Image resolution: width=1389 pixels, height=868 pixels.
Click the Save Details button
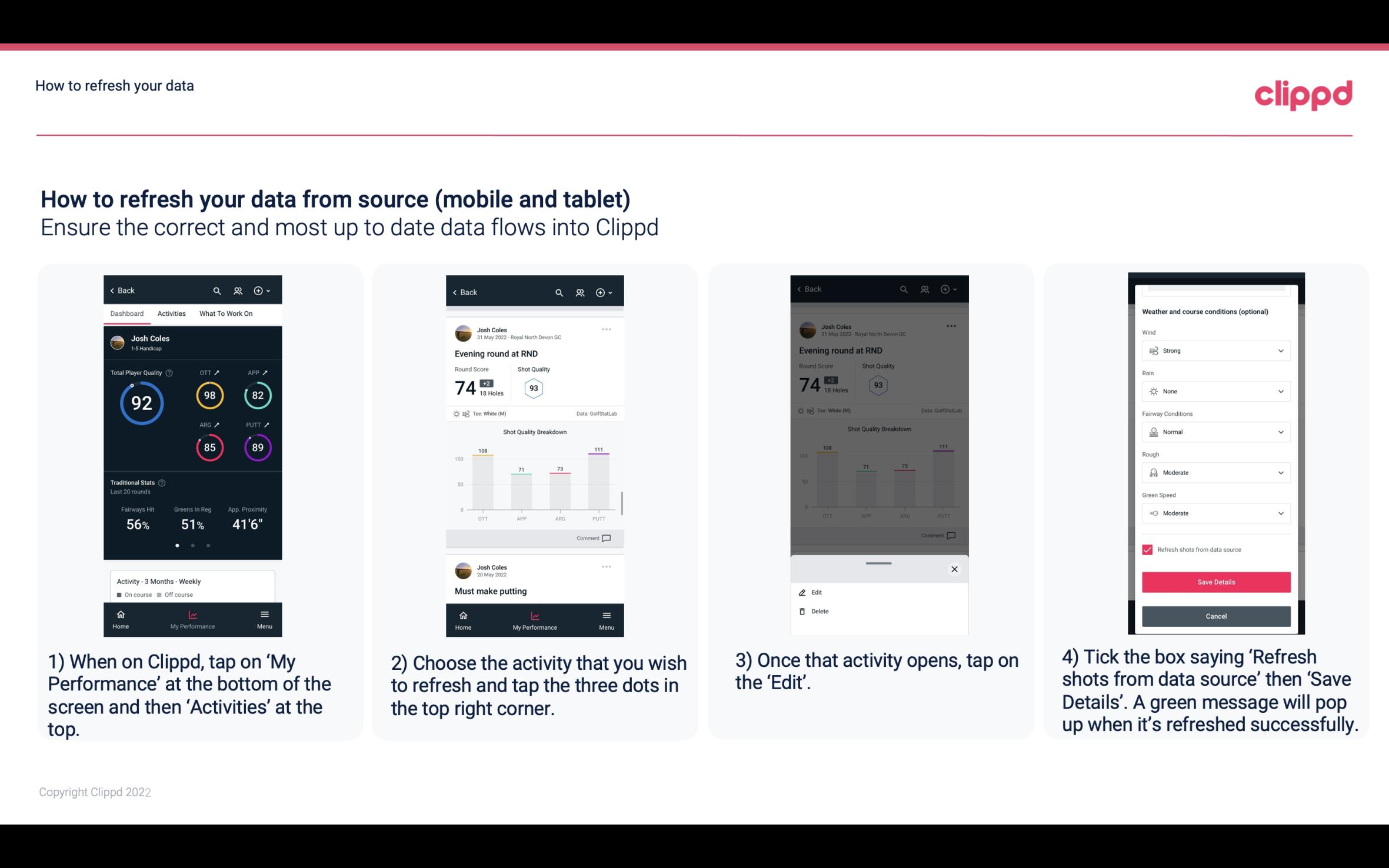click(x=1215, y=582)
